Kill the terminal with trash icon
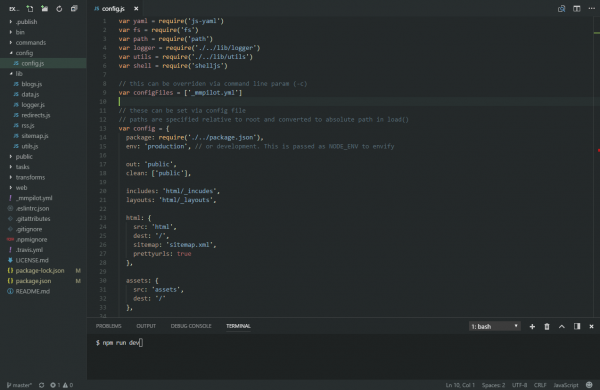The image size is (600, 390). tap(547, 326)
